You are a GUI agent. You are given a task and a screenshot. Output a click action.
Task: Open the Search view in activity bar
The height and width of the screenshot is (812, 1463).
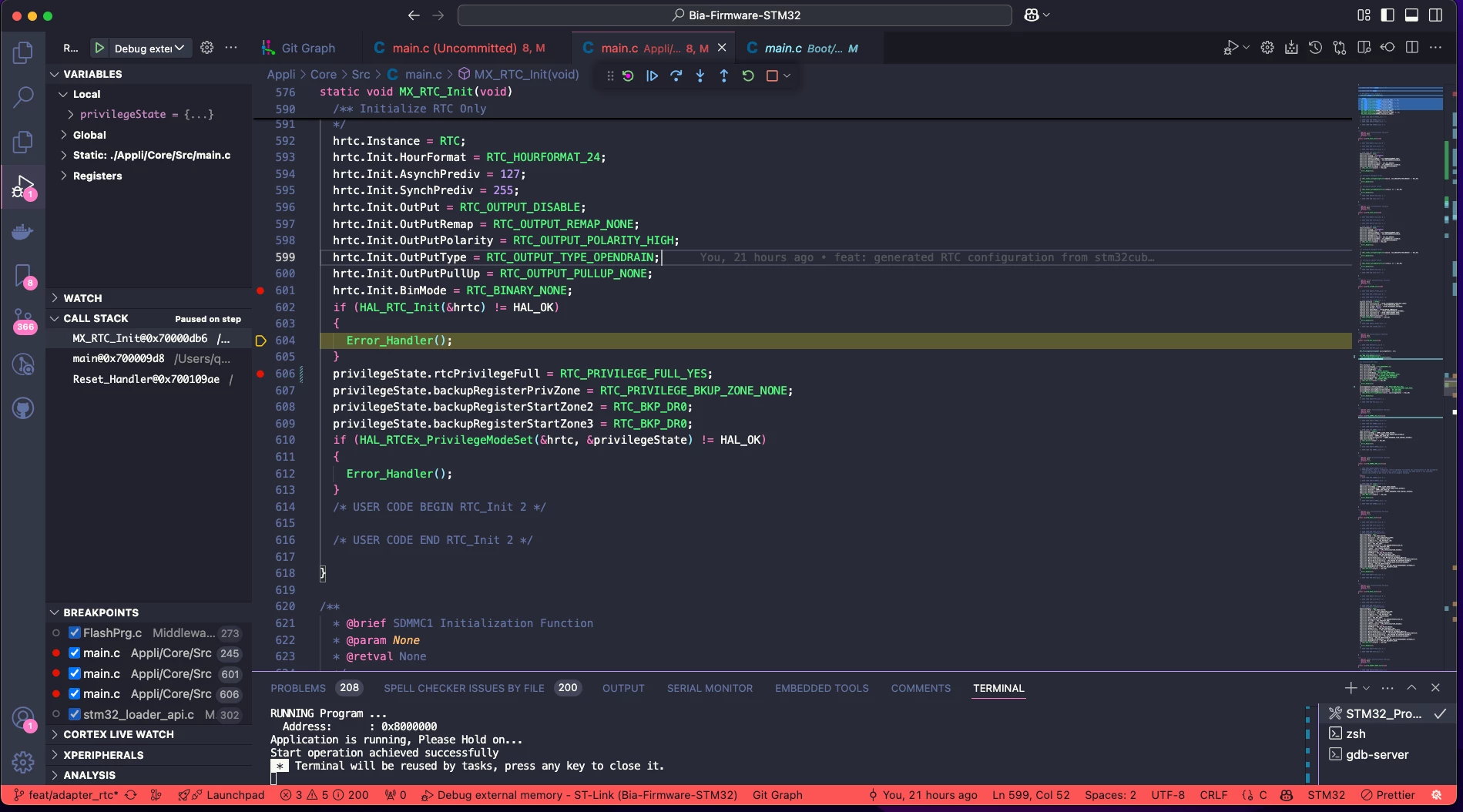point(23,97)
